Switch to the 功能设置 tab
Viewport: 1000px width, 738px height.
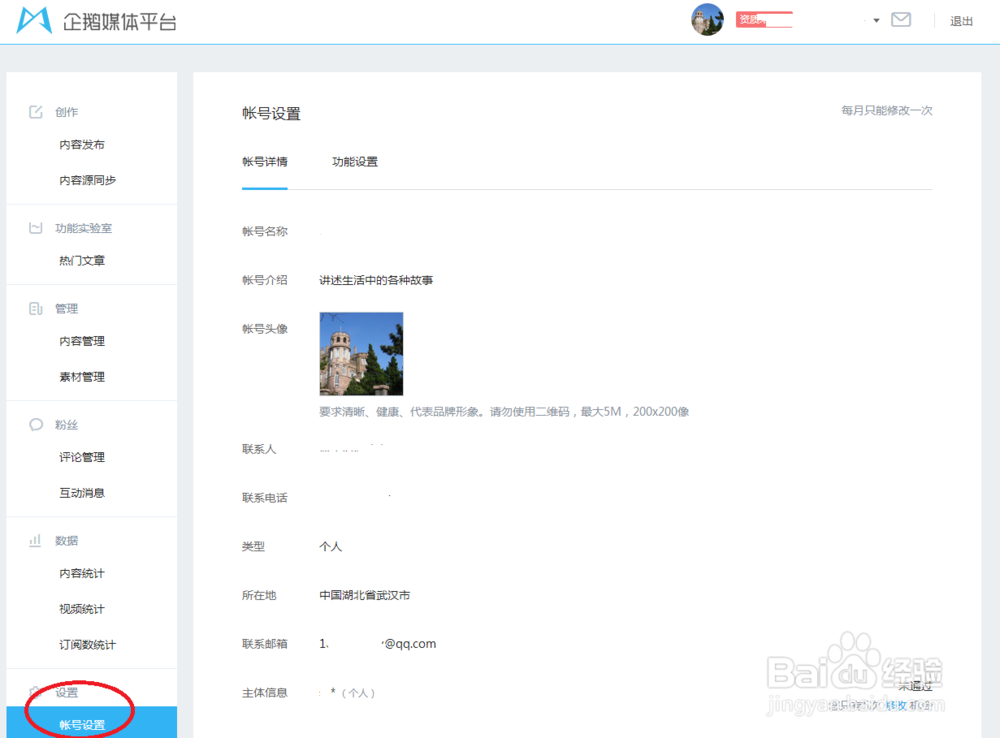pos(354,161)
